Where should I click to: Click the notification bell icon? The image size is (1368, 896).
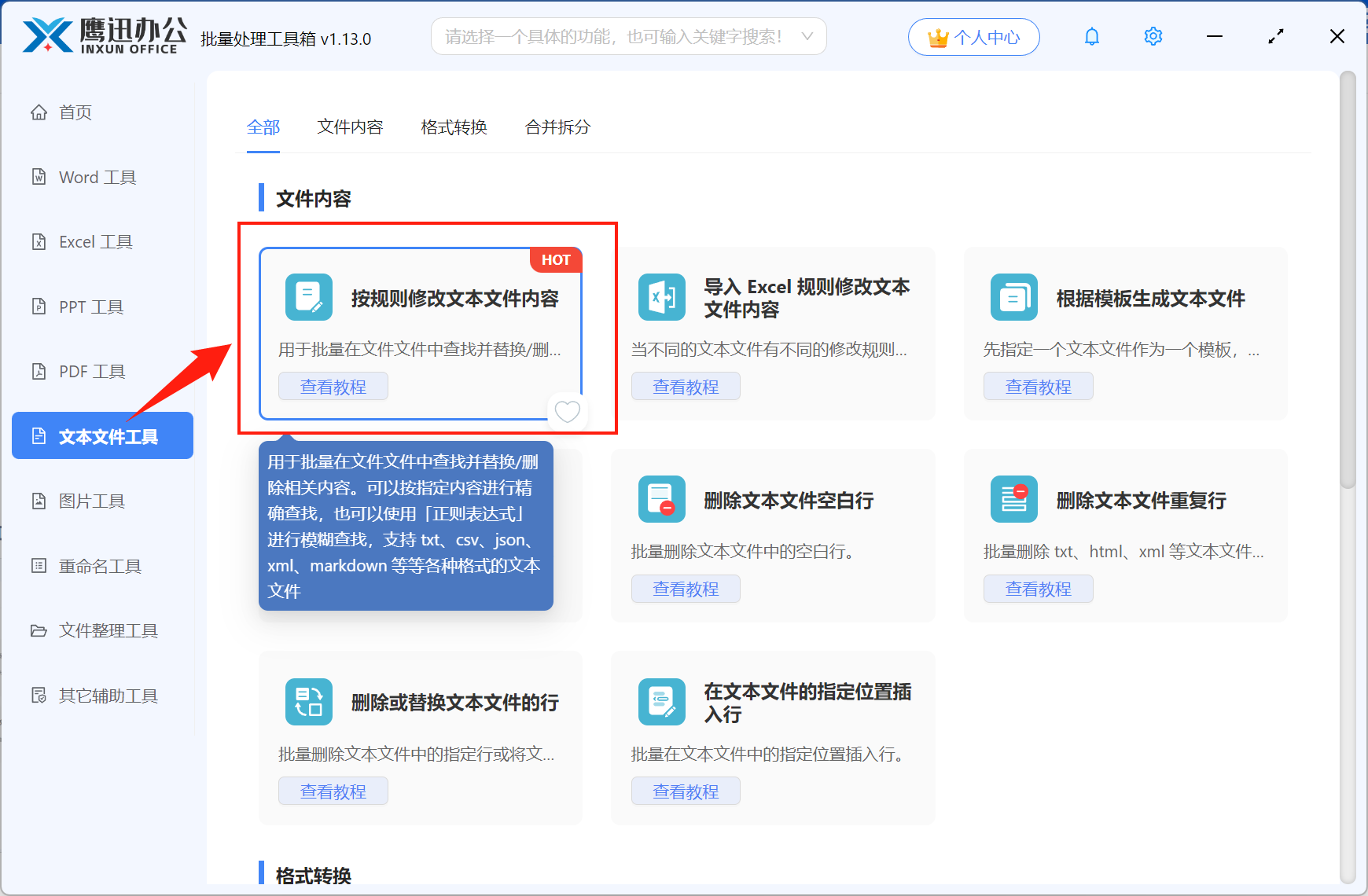coord(1091,36)
